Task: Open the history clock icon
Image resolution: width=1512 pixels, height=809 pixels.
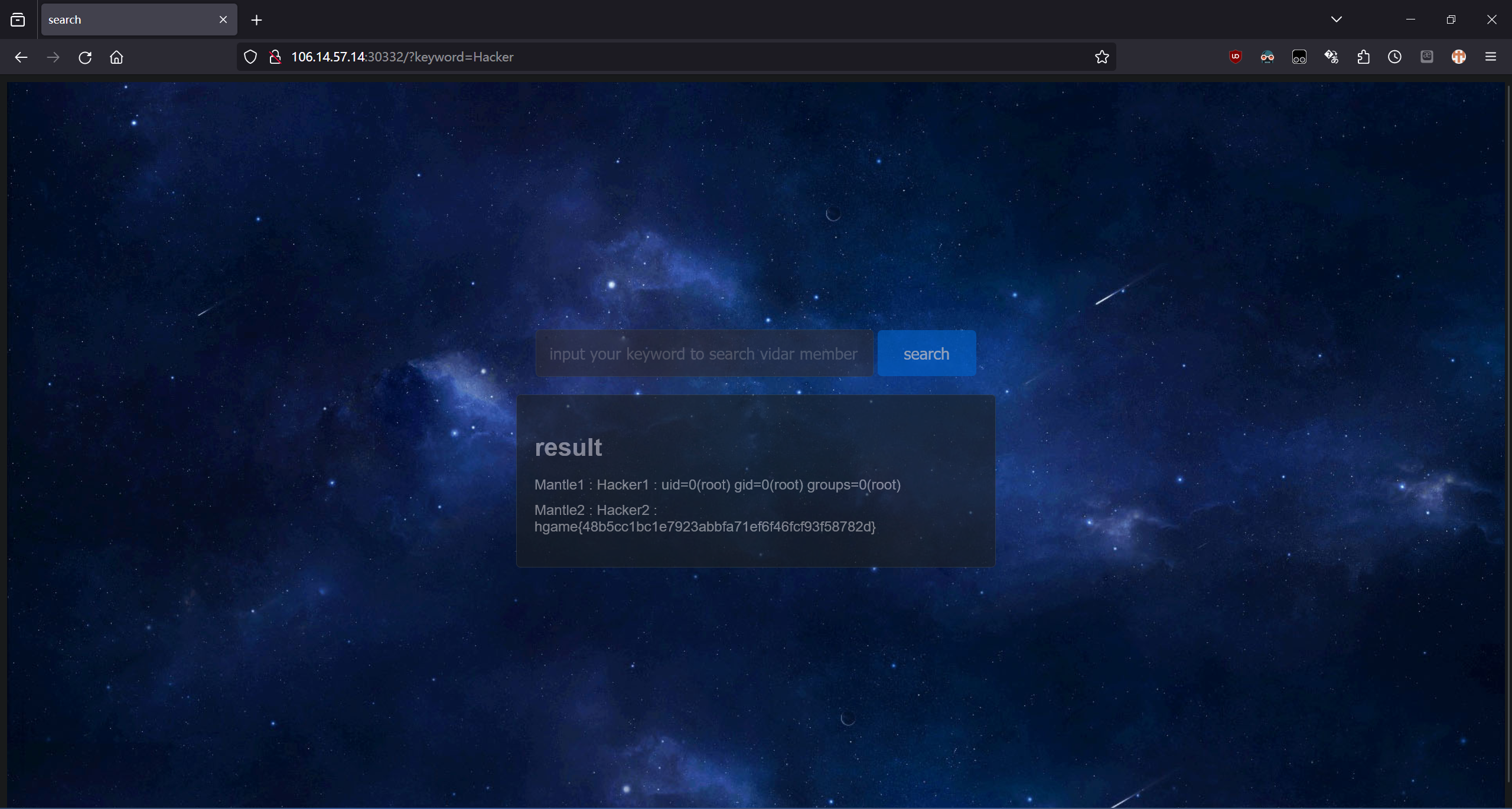Action: coord(1394,57)
